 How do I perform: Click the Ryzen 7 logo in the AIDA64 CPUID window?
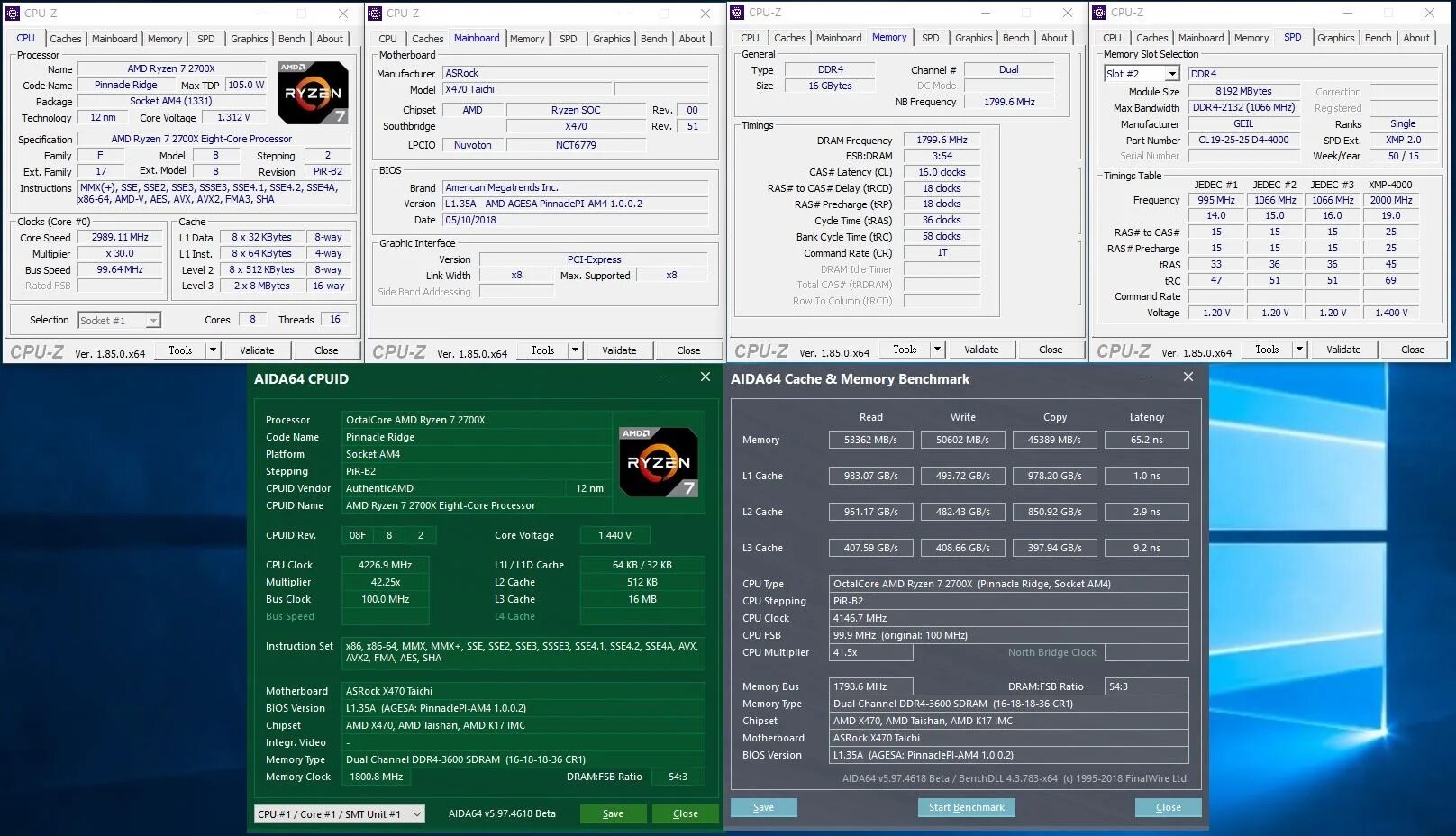coord(659,462)
